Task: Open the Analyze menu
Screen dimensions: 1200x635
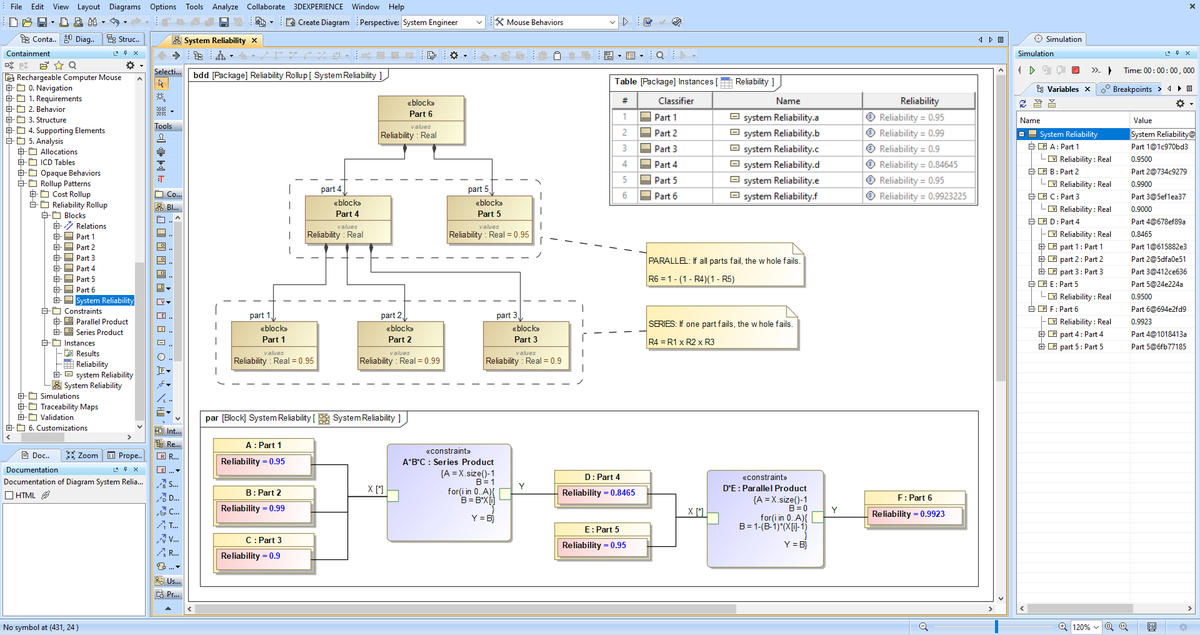Action: click(225, 6)
